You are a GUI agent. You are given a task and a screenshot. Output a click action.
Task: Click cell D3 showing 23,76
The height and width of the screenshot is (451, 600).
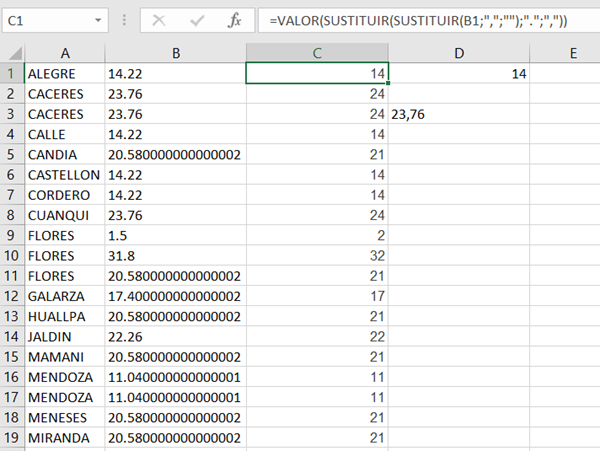click(x=459, y=114)
